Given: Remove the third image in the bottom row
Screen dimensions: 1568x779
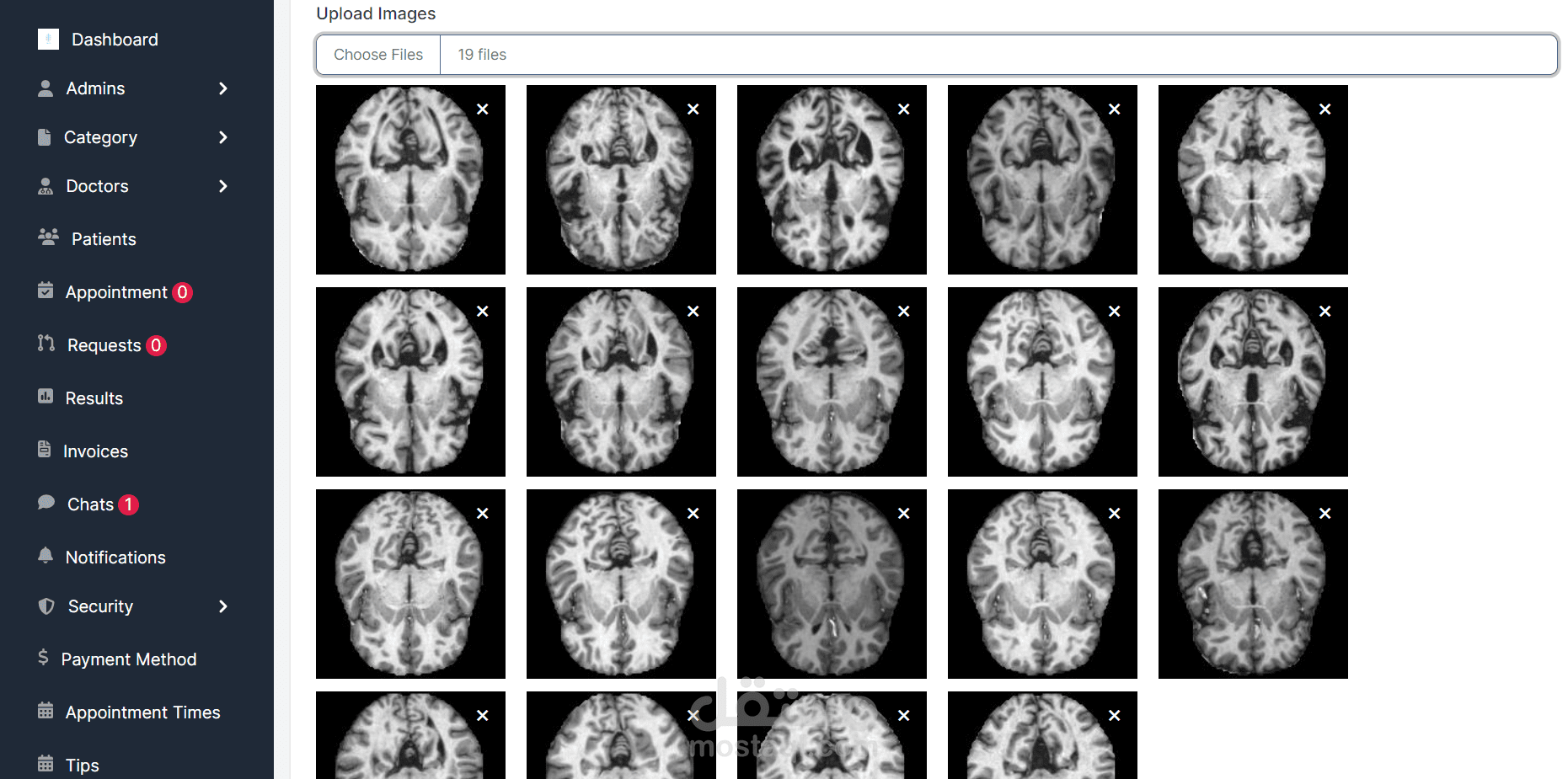Looking at the screenshot, I should point(904,716).
